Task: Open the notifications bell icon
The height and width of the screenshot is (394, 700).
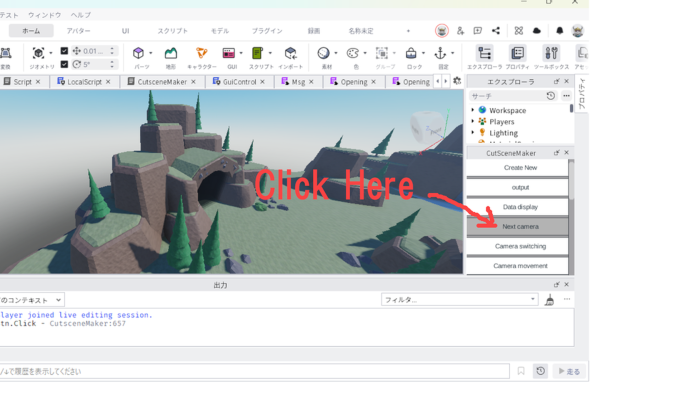Action: pos(559,31)
